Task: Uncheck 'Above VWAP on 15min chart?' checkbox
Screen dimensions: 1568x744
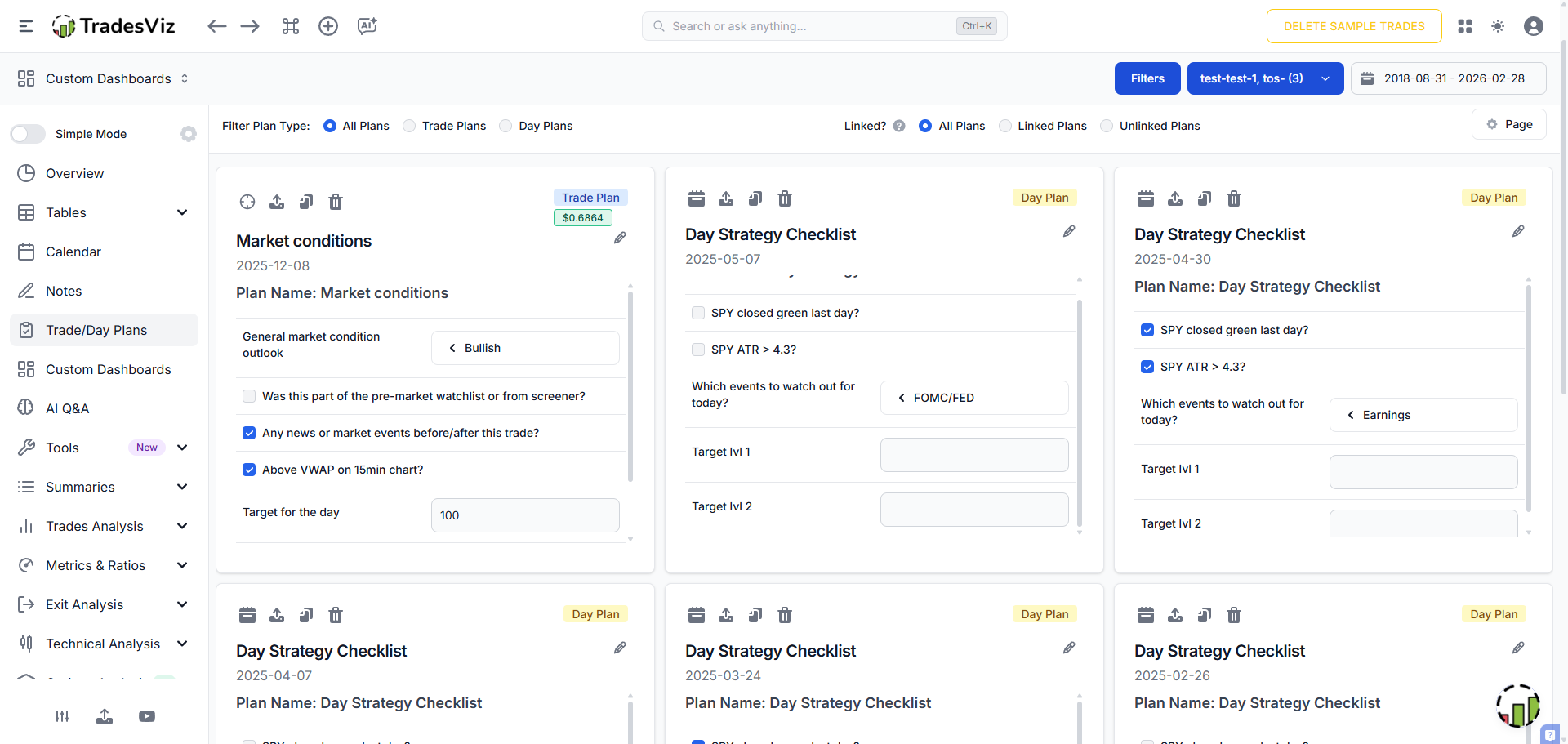Action: [249, 470]
